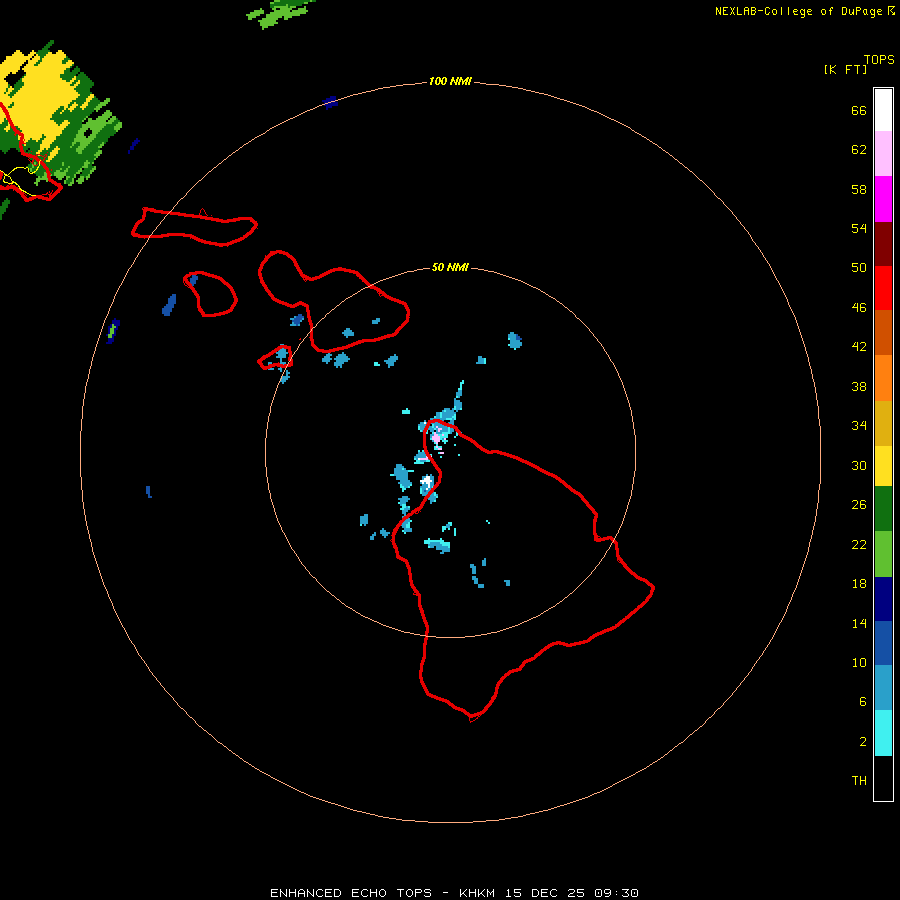Click the legend value '14'
The height and width of the screenshot is (900, 900).
[859, 623]
